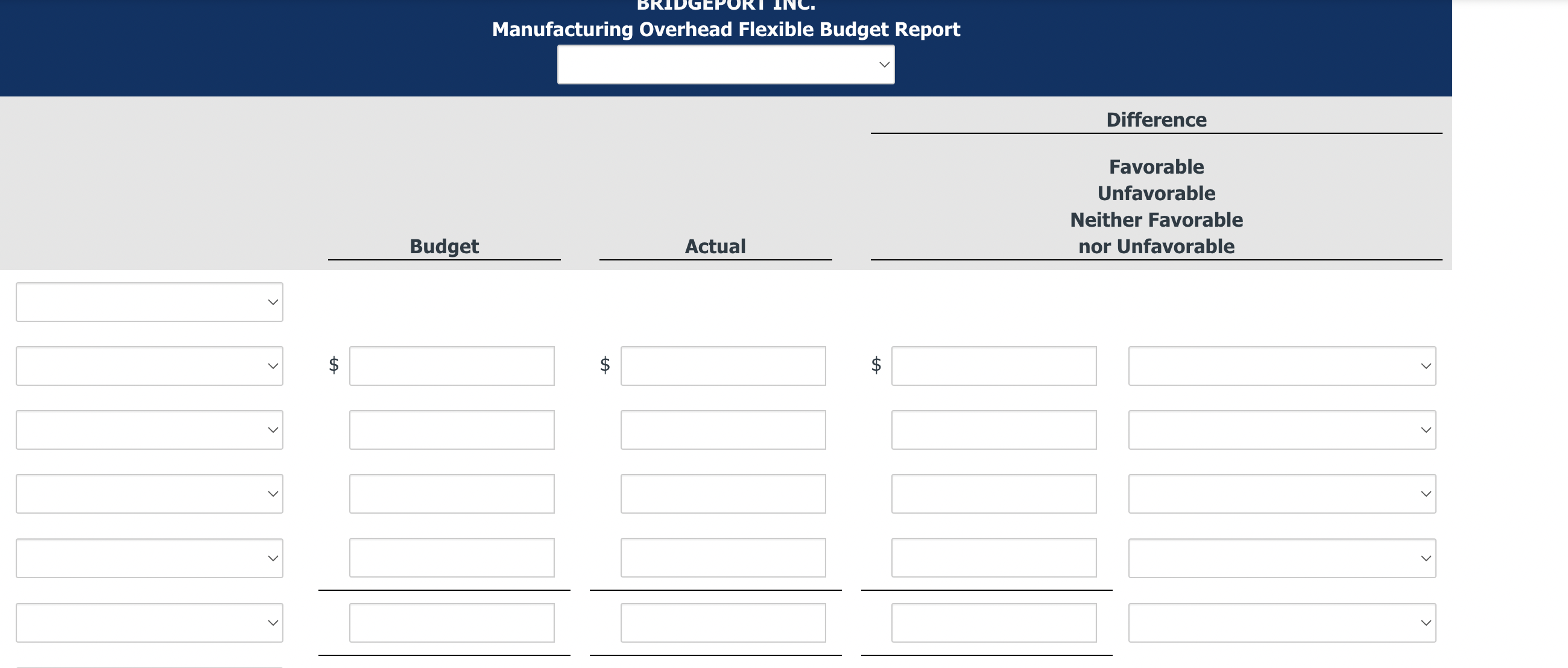The image size is (1568, 668).
Task: Click the Budget total input below the subtotal line
Action: click(452, 622)
